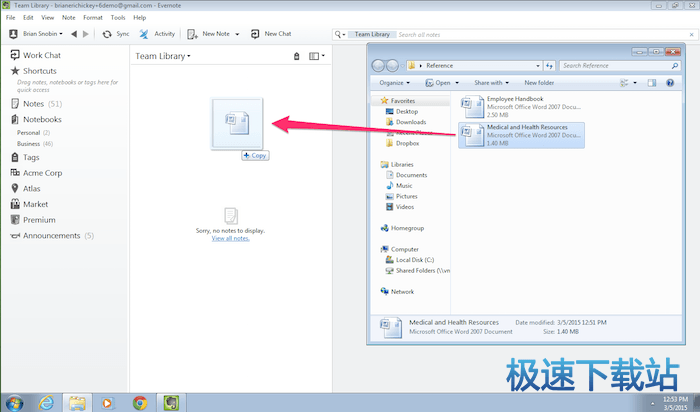Open Network in navigation pane
Screen dimensions: 700x412
tap(397, 291)
